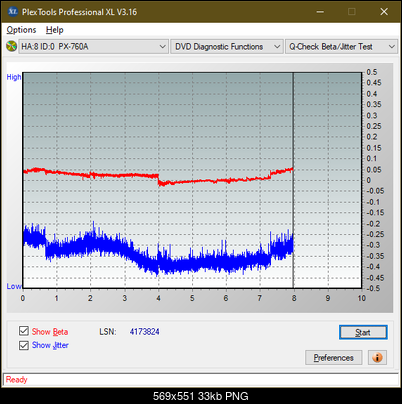The width and height of the screenshot is (402, 404).
Task: Start the Beta/Jitter test
Action: point(363,332)
